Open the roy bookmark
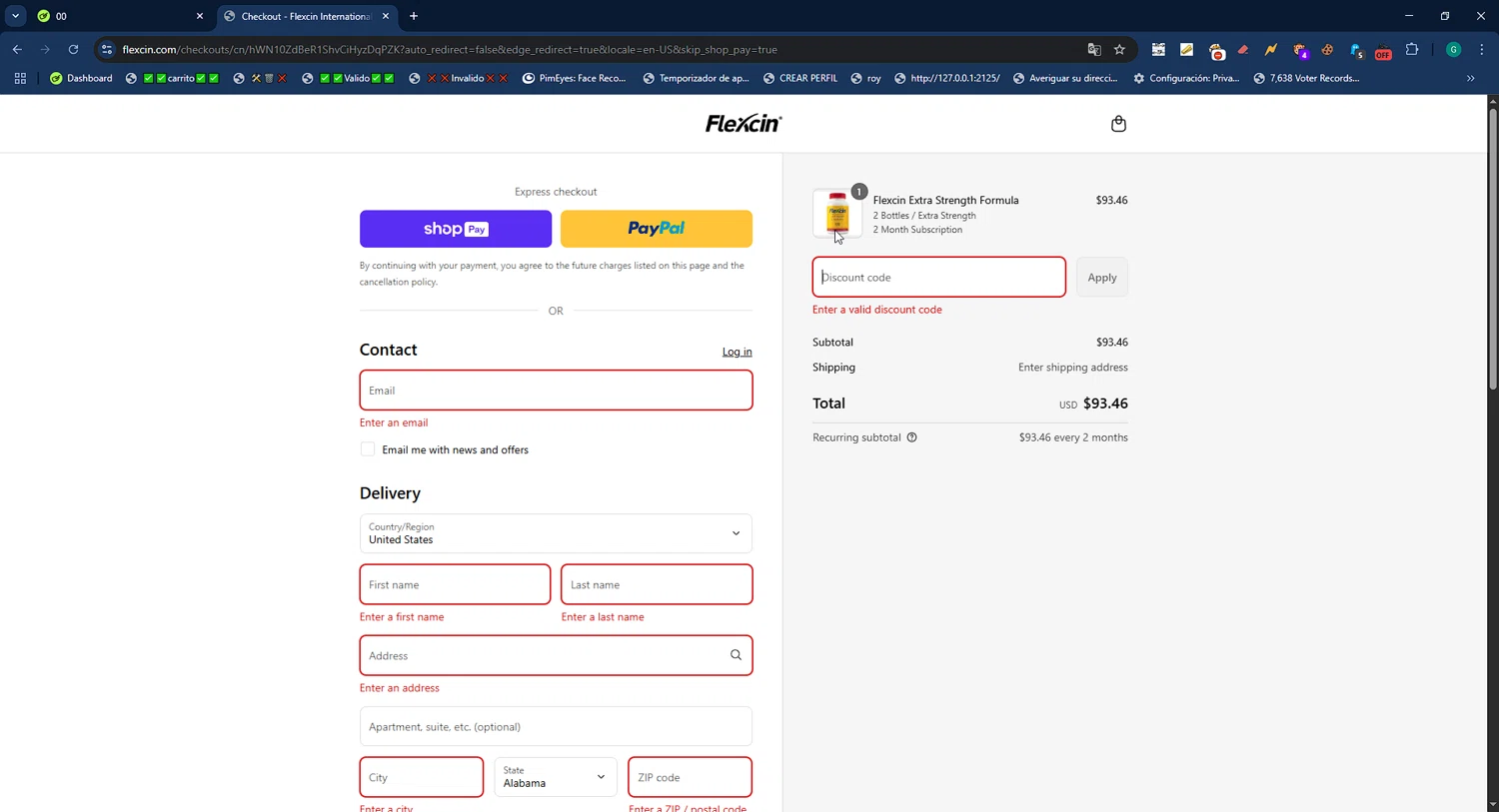 click(x=865, y=78)
